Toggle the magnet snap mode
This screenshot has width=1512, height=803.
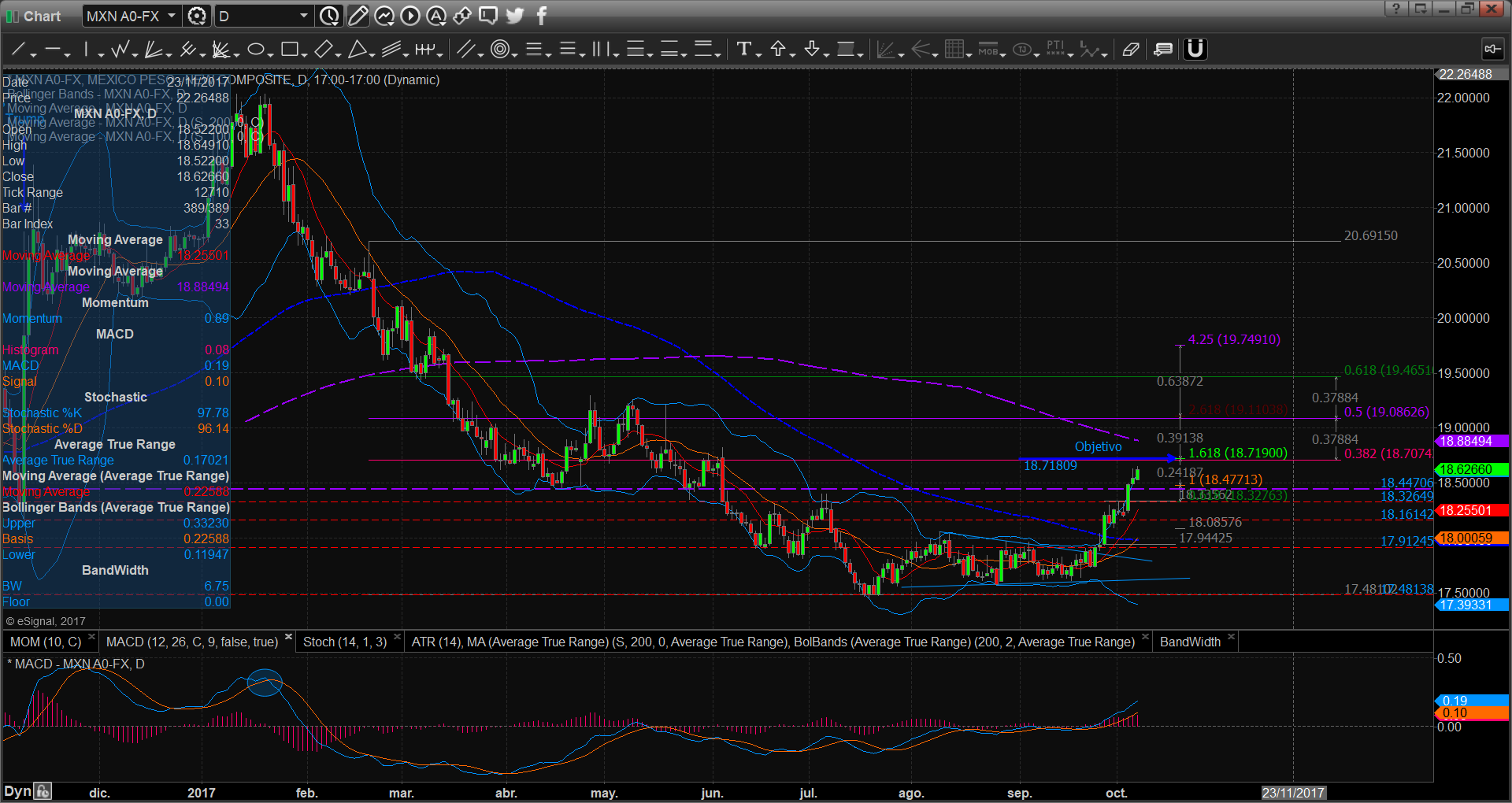coord(1195,49)
